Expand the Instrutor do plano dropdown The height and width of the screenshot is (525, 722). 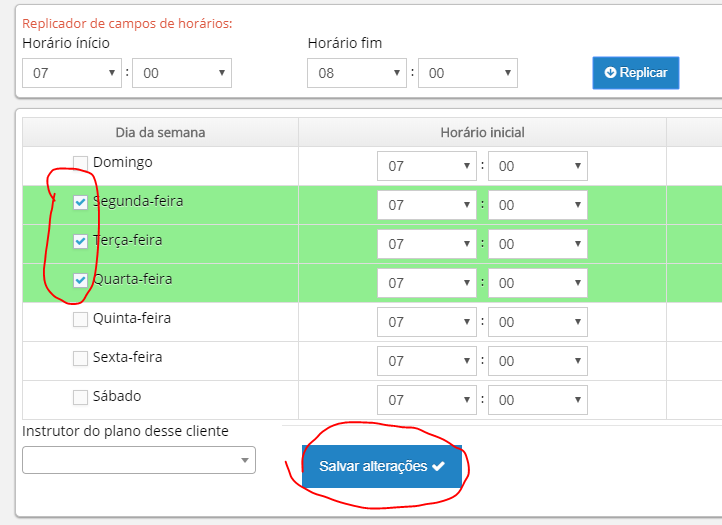pyautogui.click(x=139, y=460)
